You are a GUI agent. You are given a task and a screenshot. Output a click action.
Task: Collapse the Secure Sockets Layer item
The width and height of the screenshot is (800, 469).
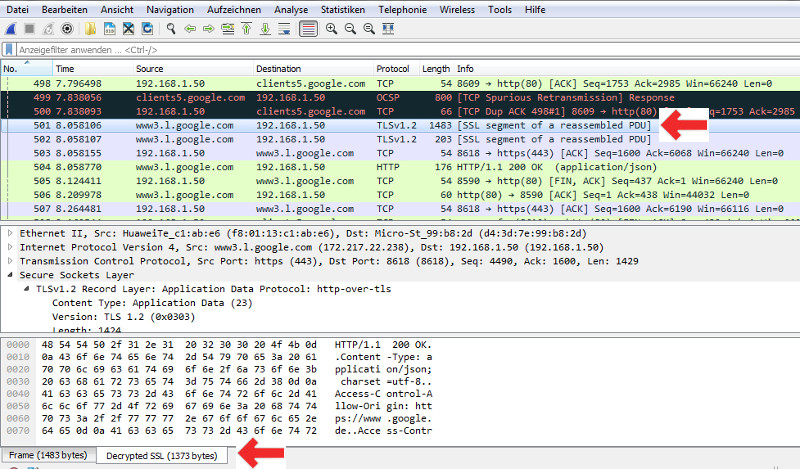point(10,275)
